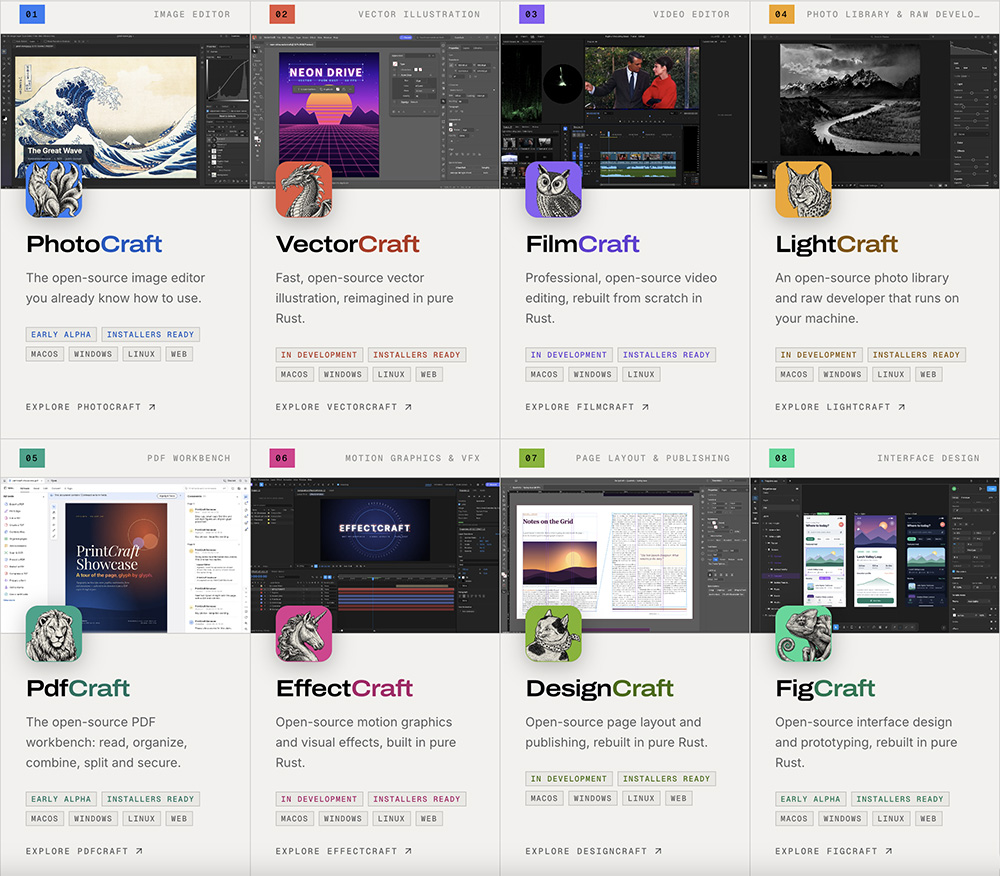Click the macOS platform tag under EffectCraft
Image resolution: width=1000 pixels, height=876 pixels.
(x=295, y=819)
